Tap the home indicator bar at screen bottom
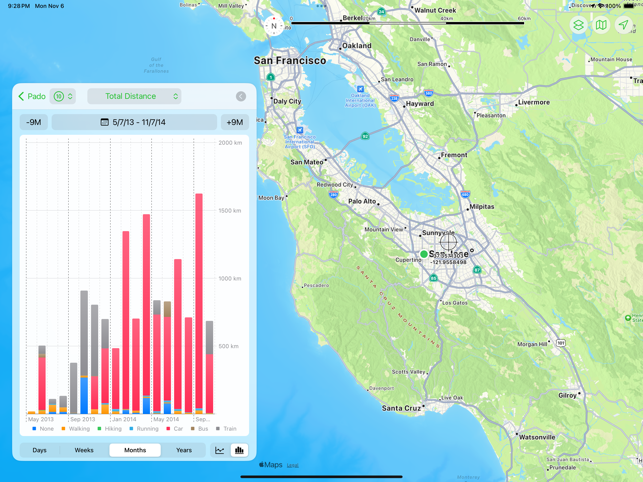 point(322,477)
